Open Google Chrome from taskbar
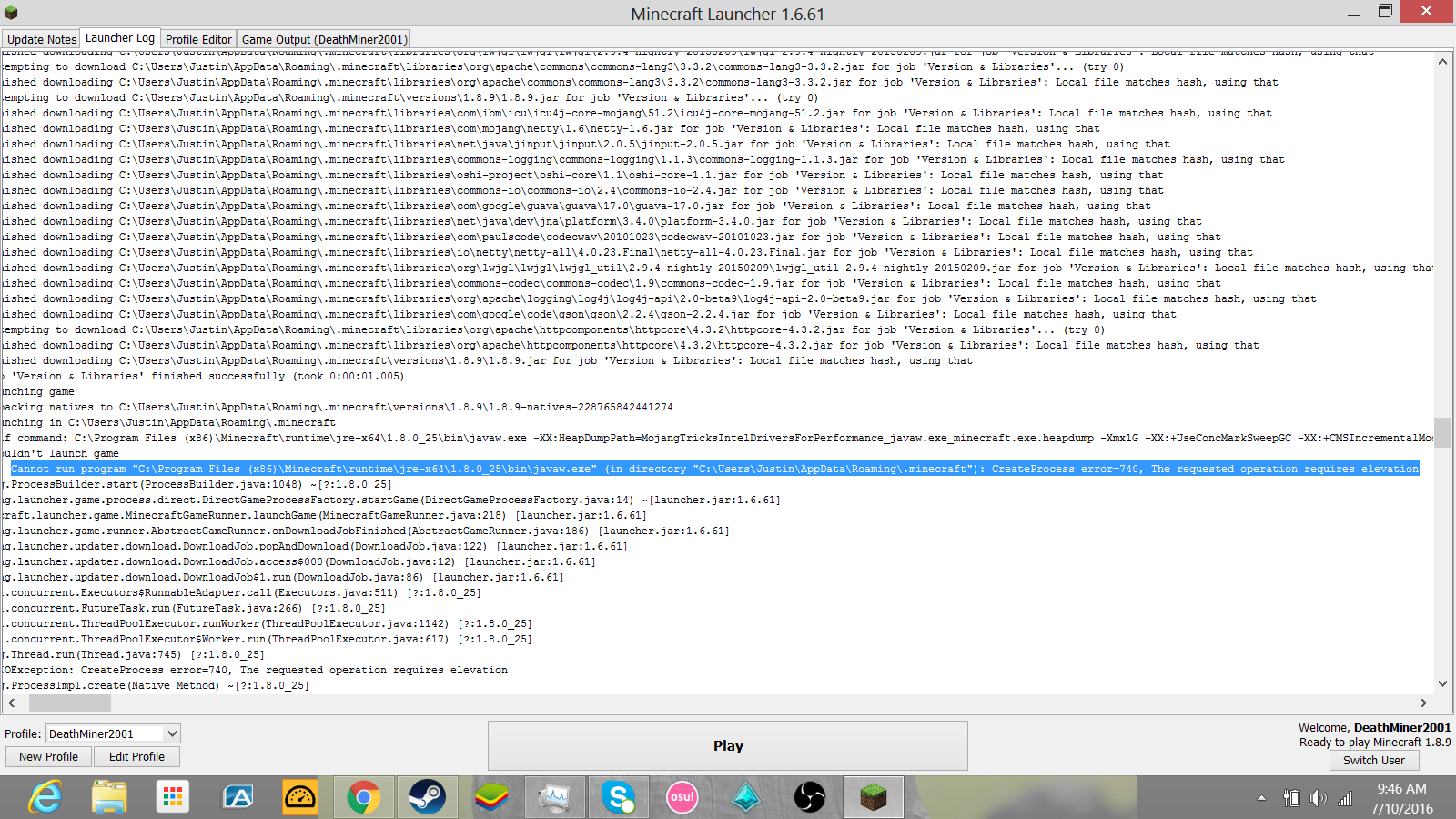Screen dimensions: 1456x819 [363, 797]
